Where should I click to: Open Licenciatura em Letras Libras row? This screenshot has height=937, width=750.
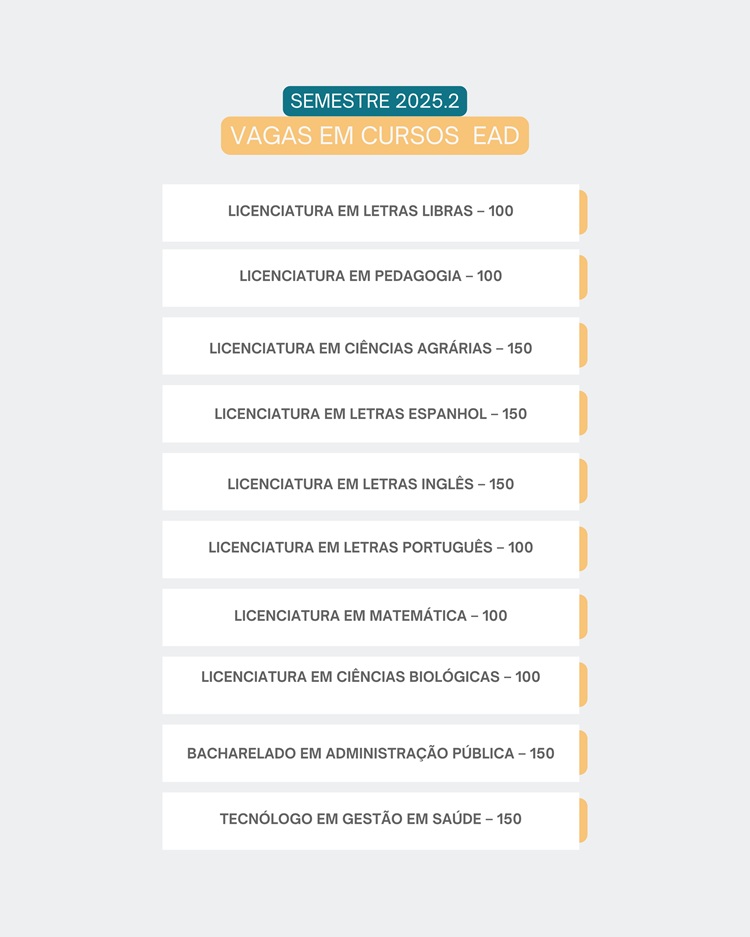370,212
